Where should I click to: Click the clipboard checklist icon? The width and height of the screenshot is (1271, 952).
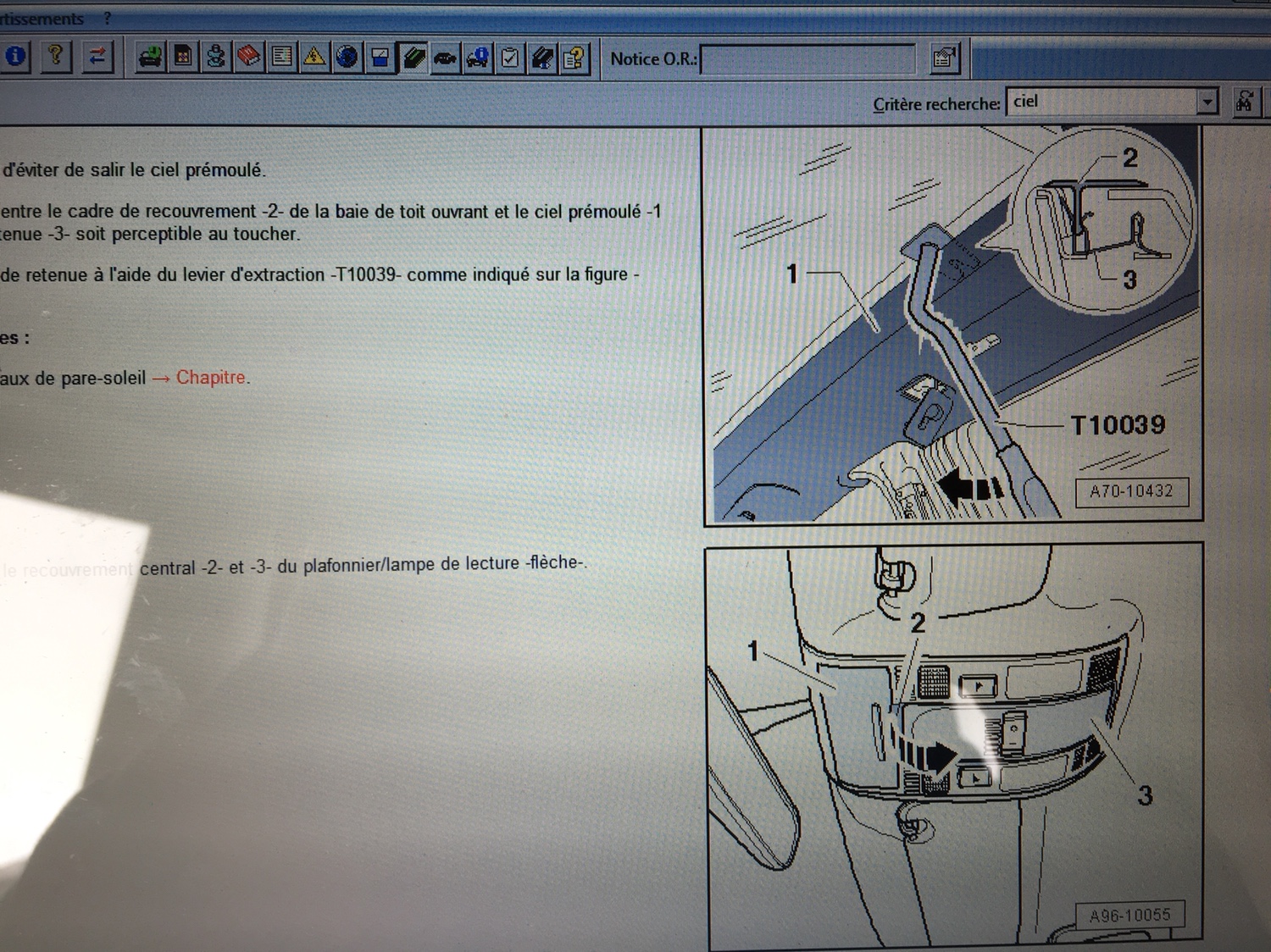pos(510,58)
